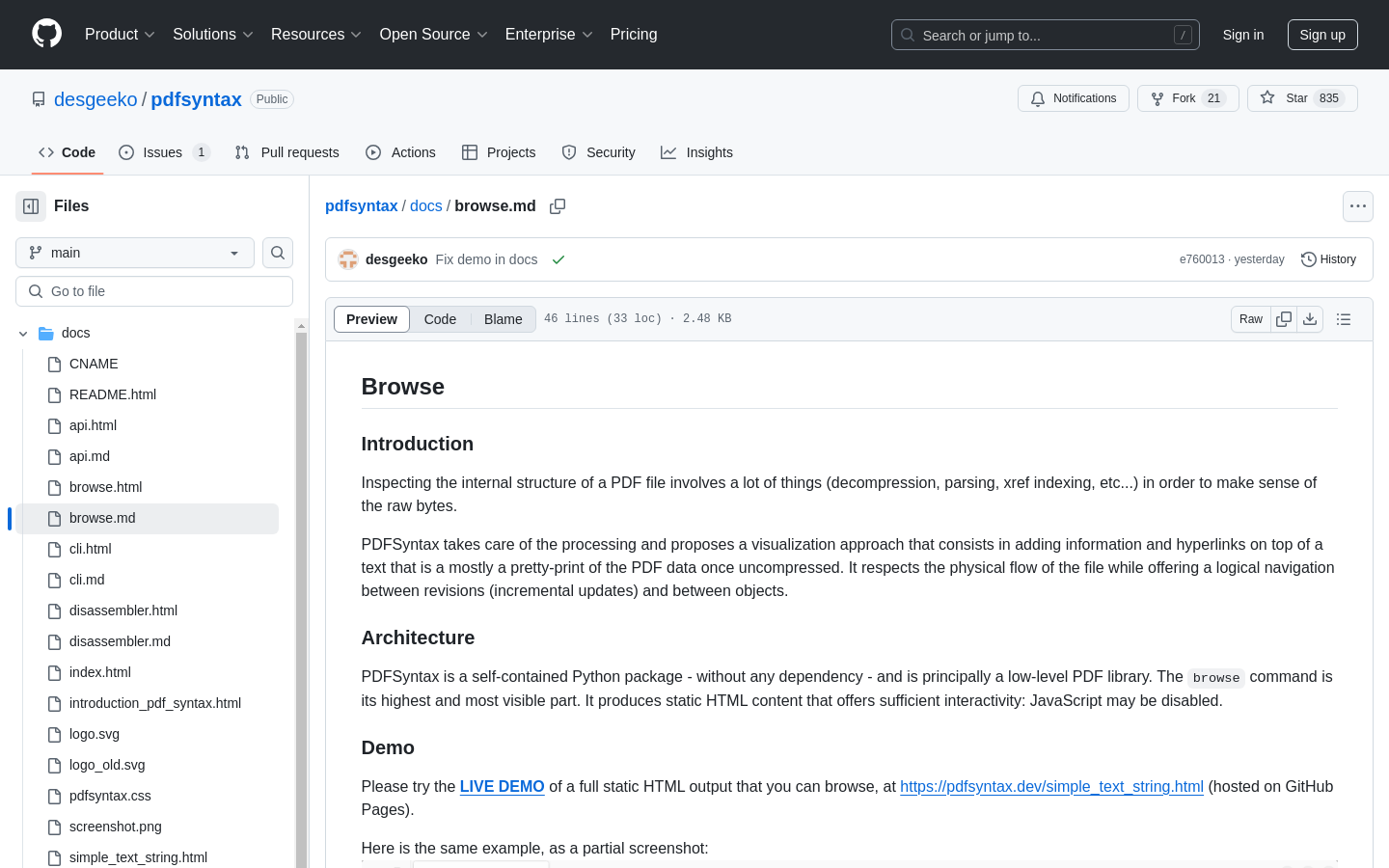Click the file icon beside cli.md
This screenshot has height=868, width=1389.
click(54, 581)
